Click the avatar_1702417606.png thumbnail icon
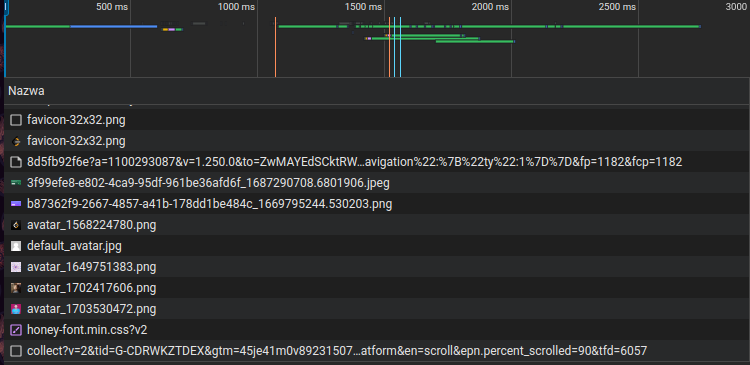Viewport: 750px width, 365px height. pos(16,288)
